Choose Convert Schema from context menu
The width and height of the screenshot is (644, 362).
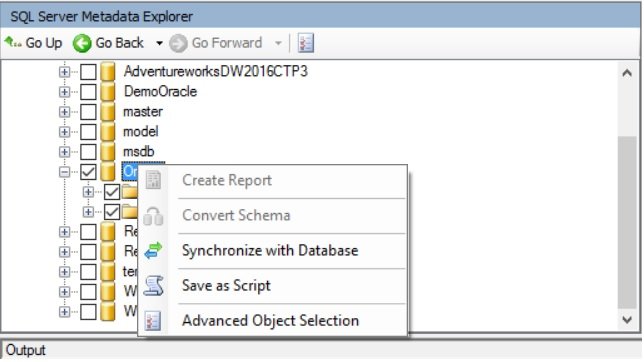(x=273, y=216)
